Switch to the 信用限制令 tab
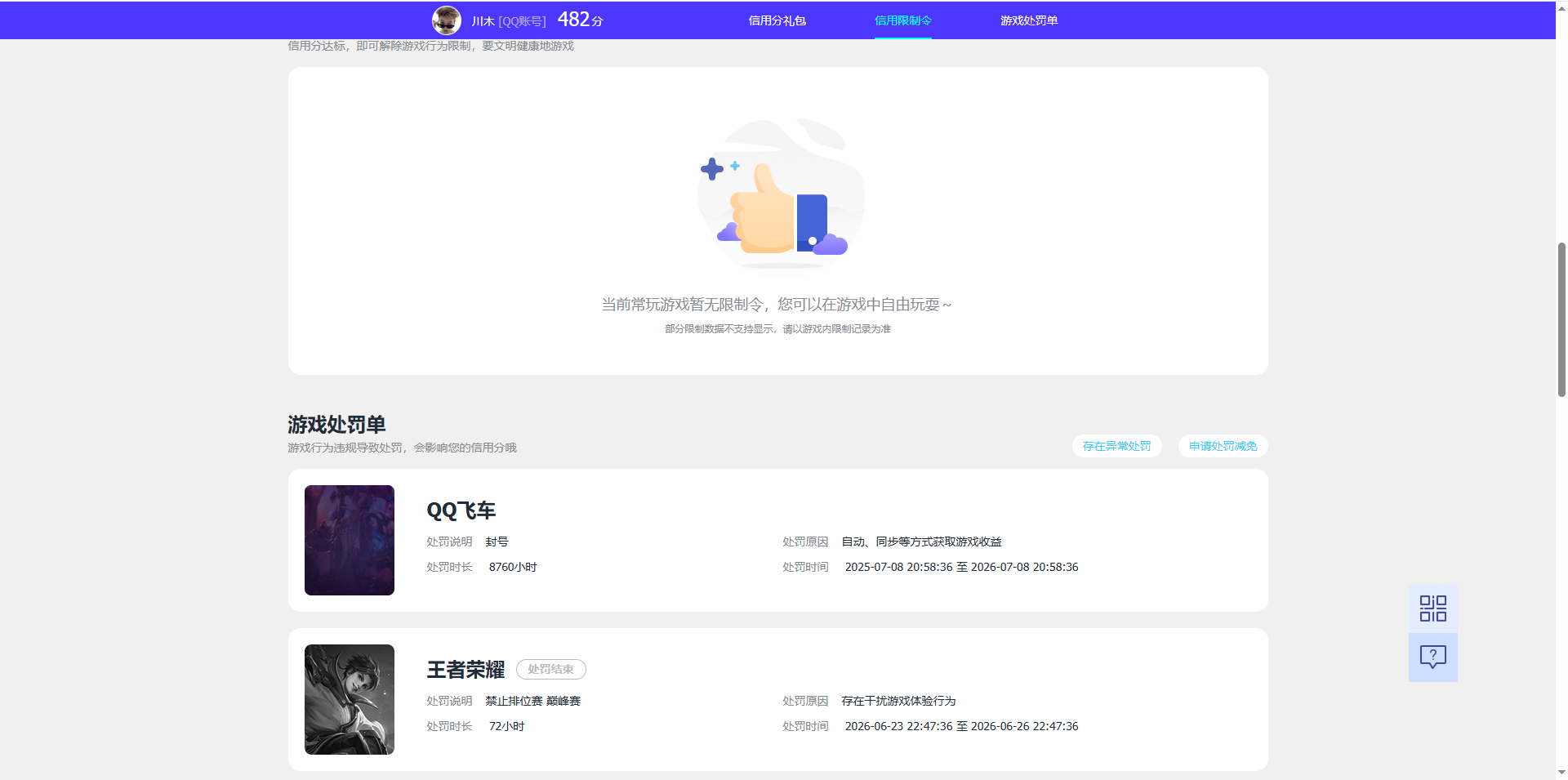This screenshot has width=1568, height=780. point(902,20)
